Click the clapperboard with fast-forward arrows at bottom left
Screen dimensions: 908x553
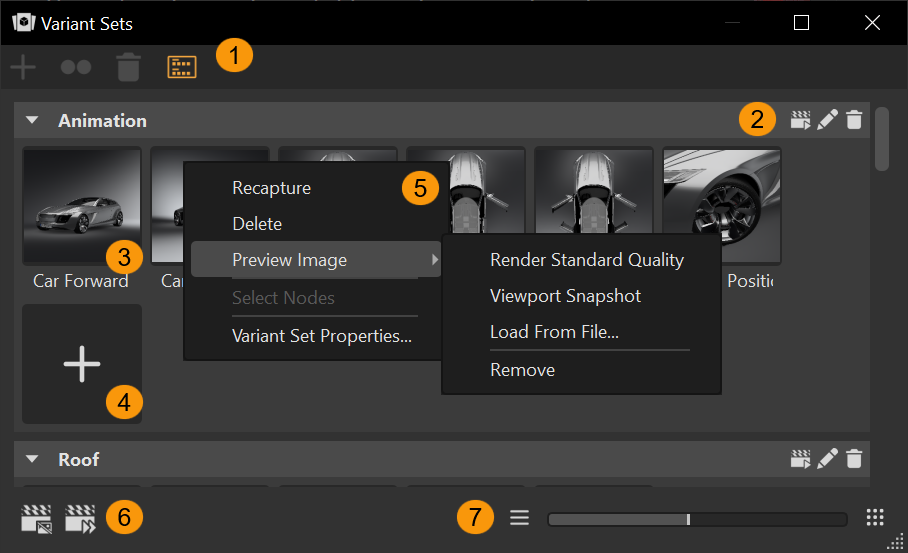[x=80, y=518]
